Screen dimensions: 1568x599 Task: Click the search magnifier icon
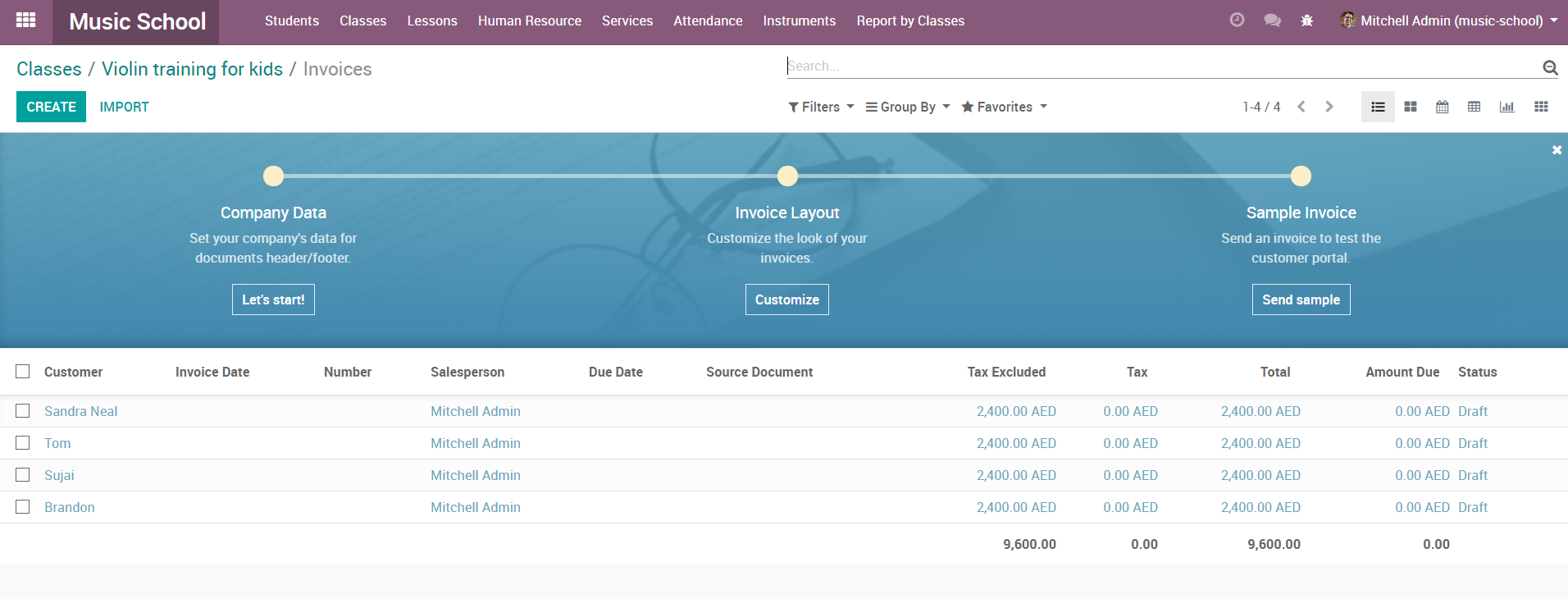coord(1550,67)
